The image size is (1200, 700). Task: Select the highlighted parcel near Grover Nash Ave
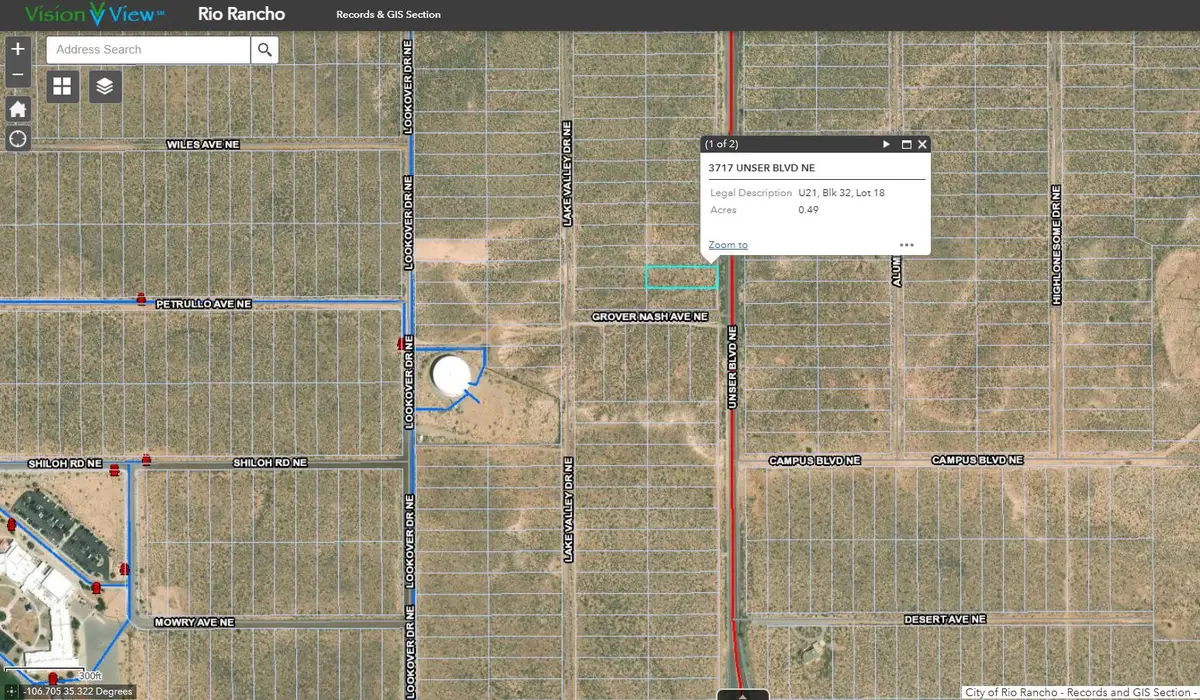(681, 277)
